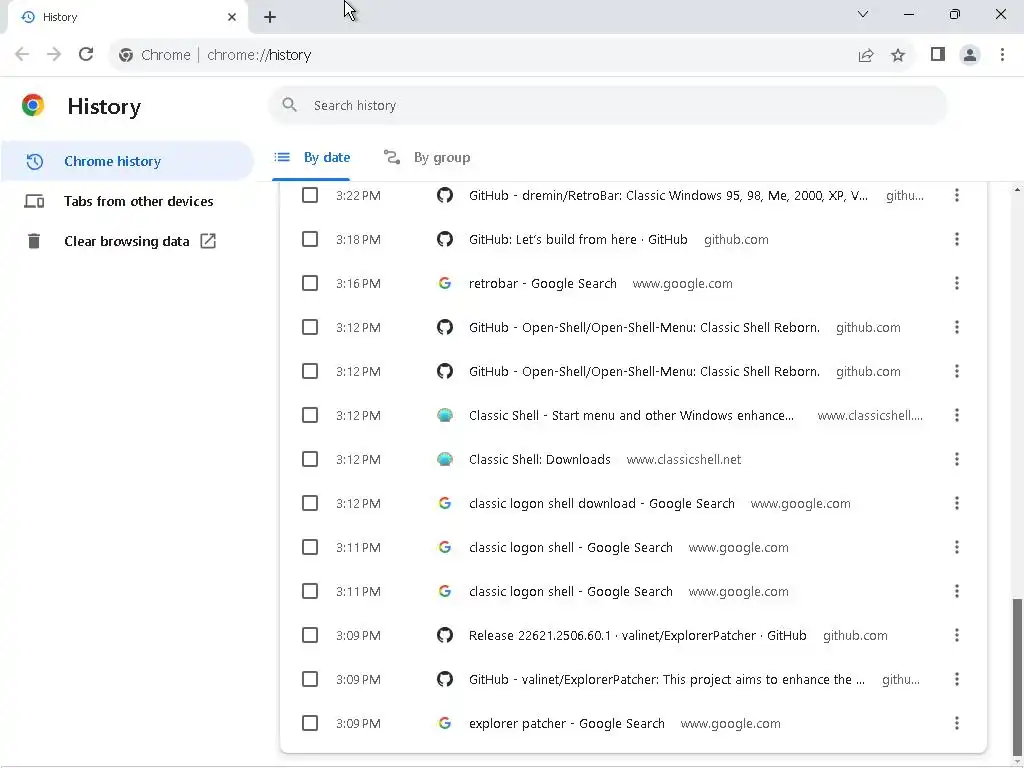Reload the page with the refresh icon
The width and height of the screenshot is (1024, 768).
coord(86,54)
